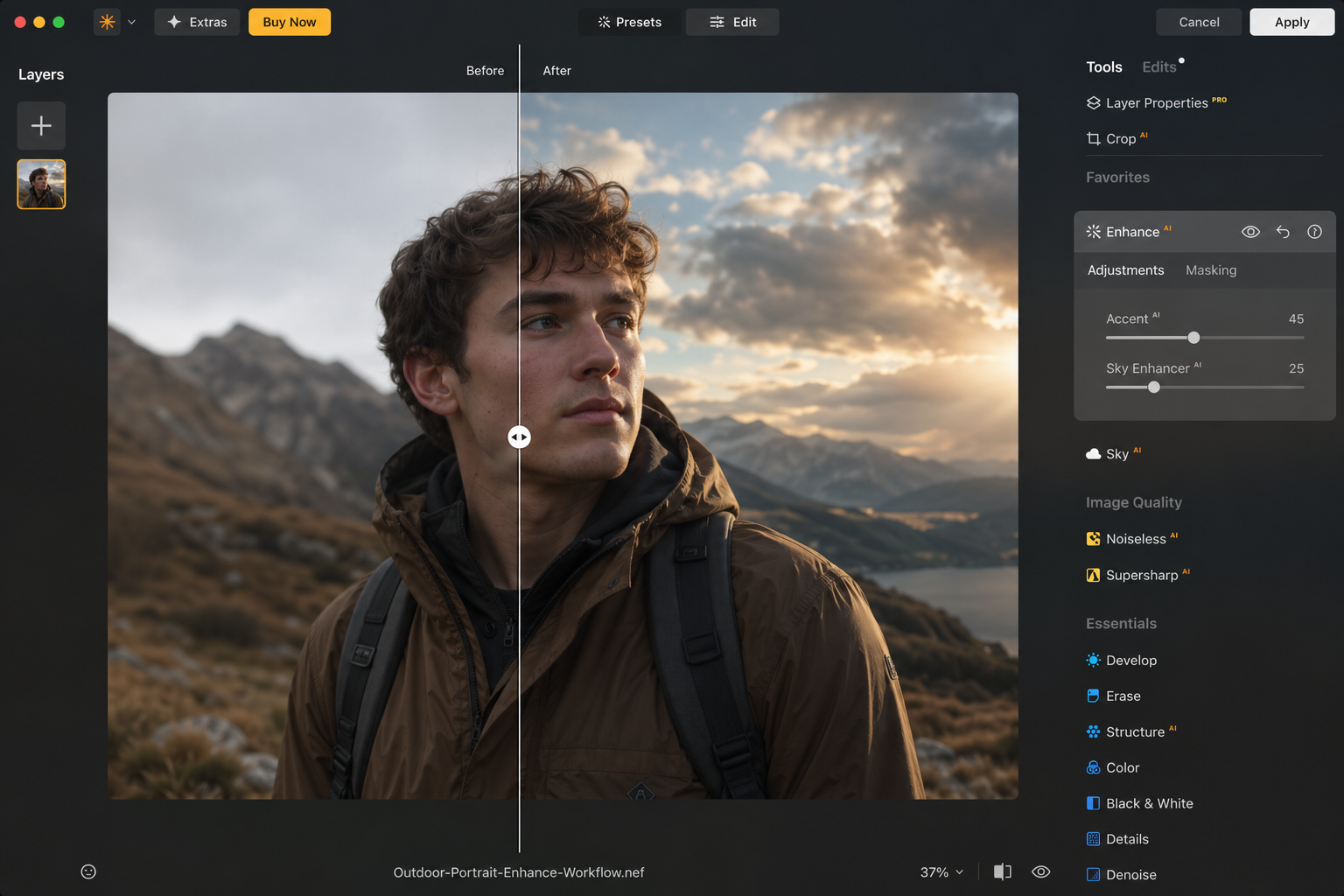Select the Supersharp tool
The height and width of the screenshot is (896, 1344).
coord(1141,575)
